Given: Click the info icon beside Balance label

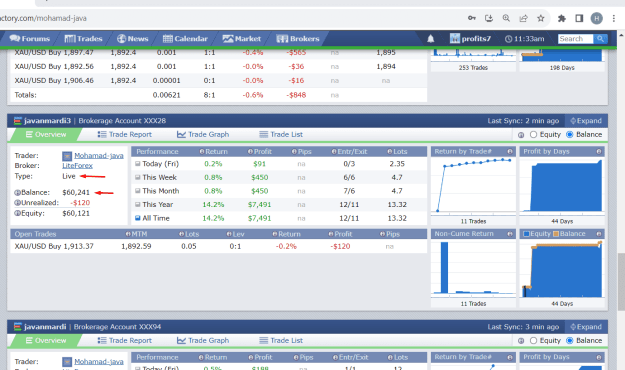Looking at the screenshot, I should click(x=17, y=193).
